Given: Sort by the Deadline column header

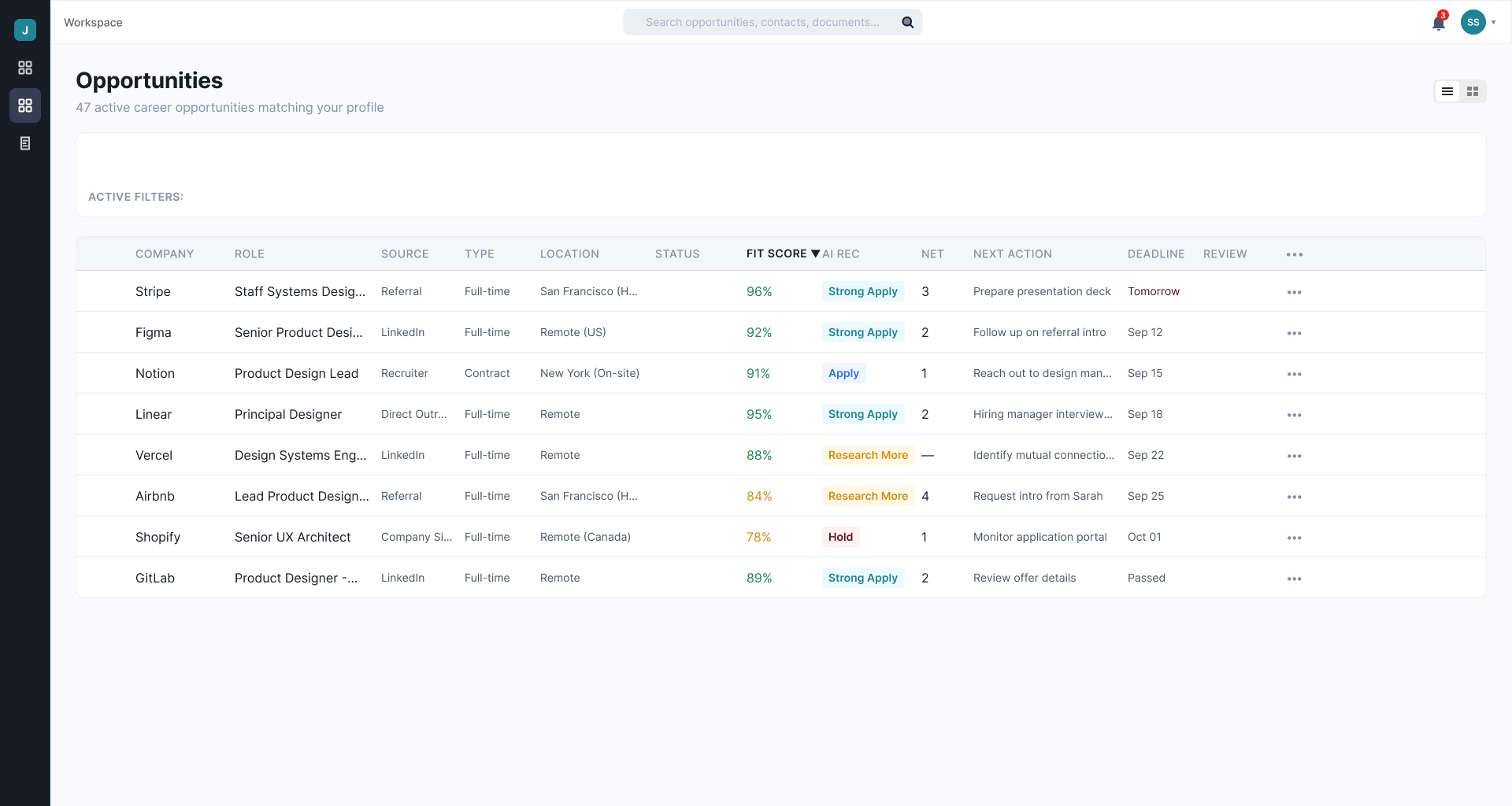Looking at the screenshot, I should tap(1156, 253).
